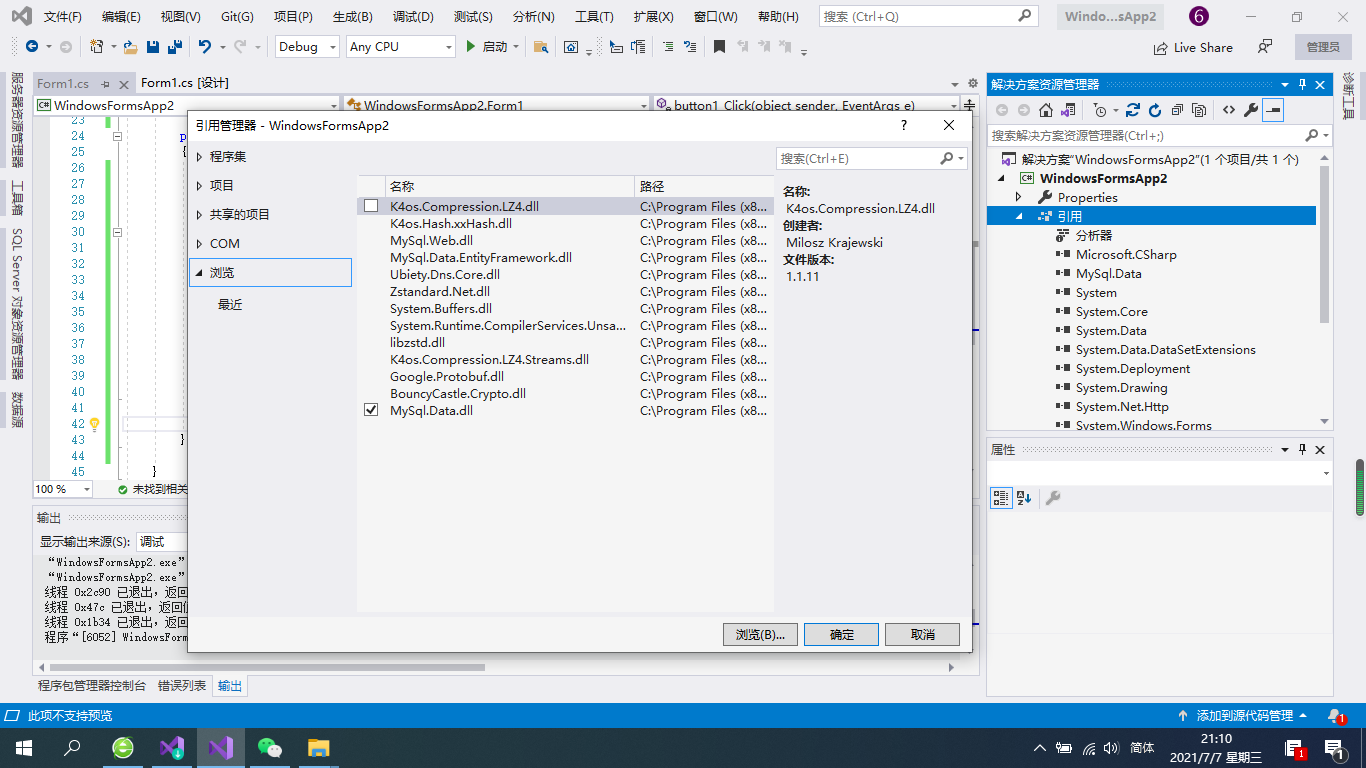Open File Explorer from the taskbar

click(x=319, y=747)
